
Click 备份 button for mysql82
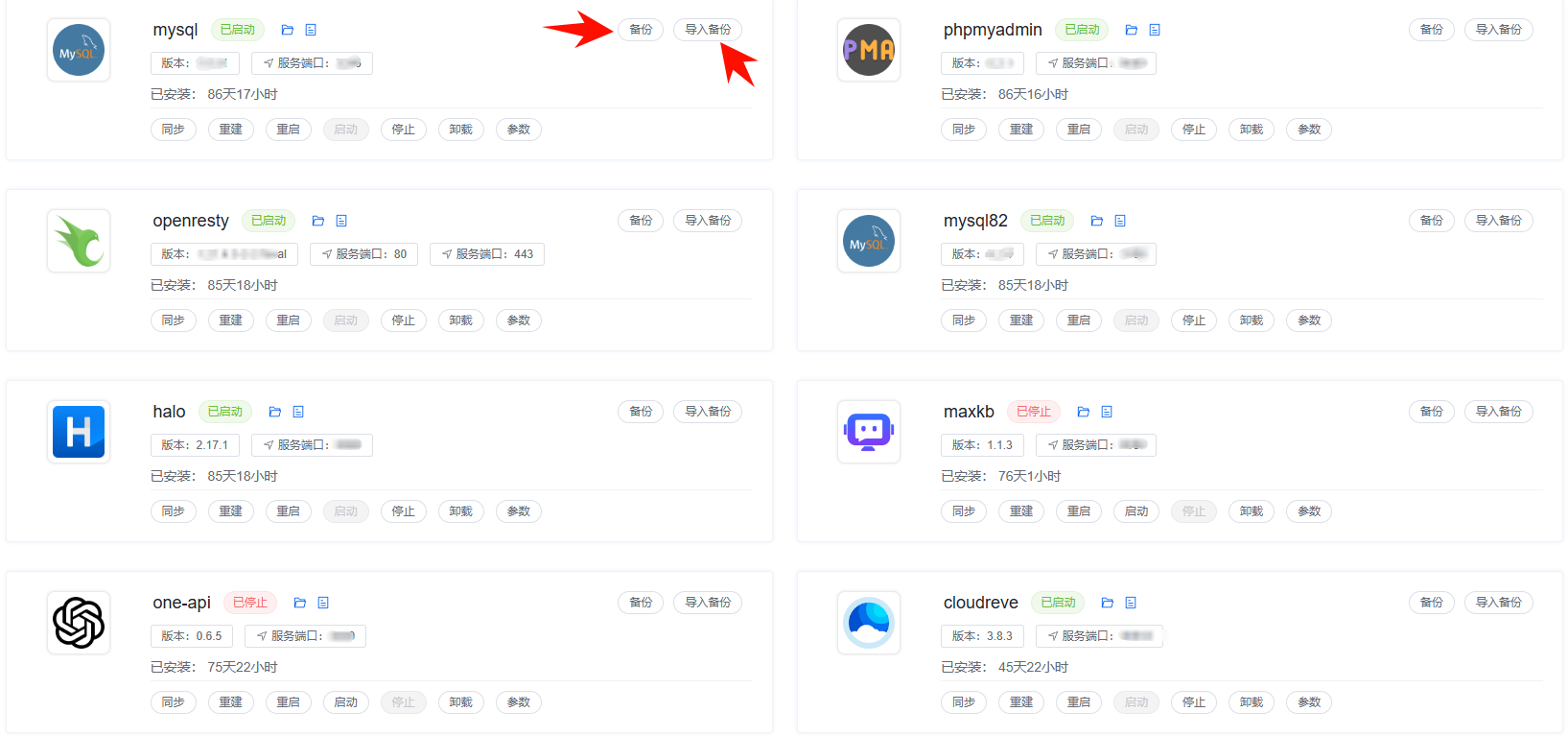tap(1432, 221)
